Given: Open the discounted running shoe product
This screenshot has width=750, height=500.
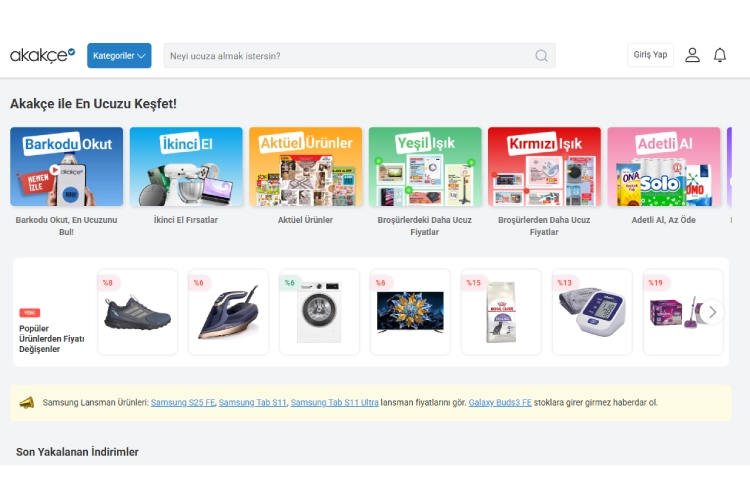Looking at the screenshot, I should [x=137, y=312].
